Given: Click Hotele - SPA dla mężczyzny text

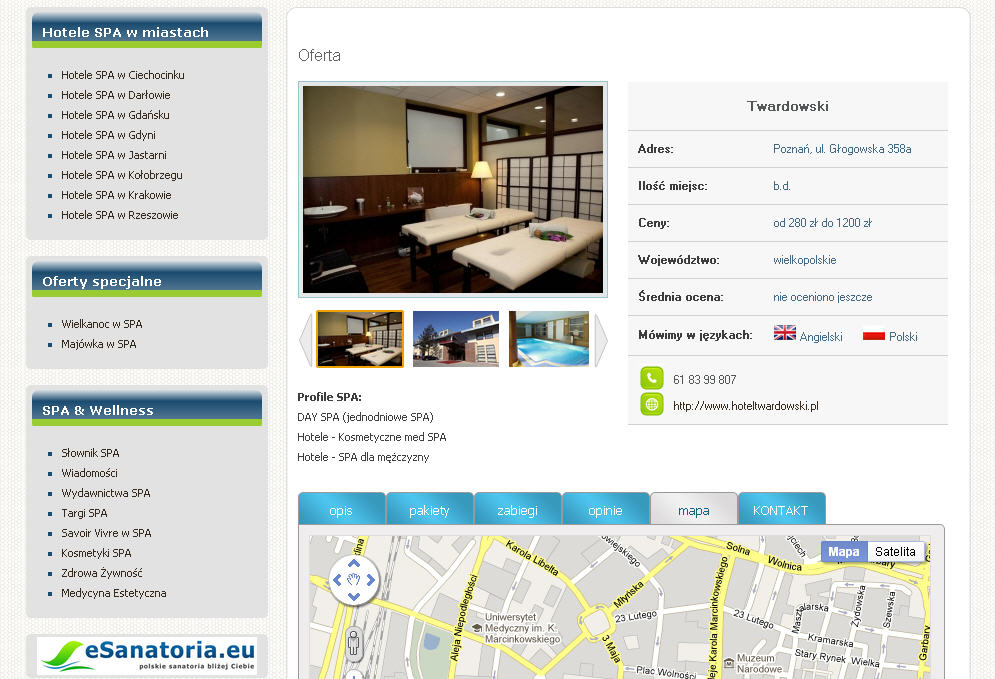Looking at the screenshot, I should pyautogui.click(x=363, y=457).
